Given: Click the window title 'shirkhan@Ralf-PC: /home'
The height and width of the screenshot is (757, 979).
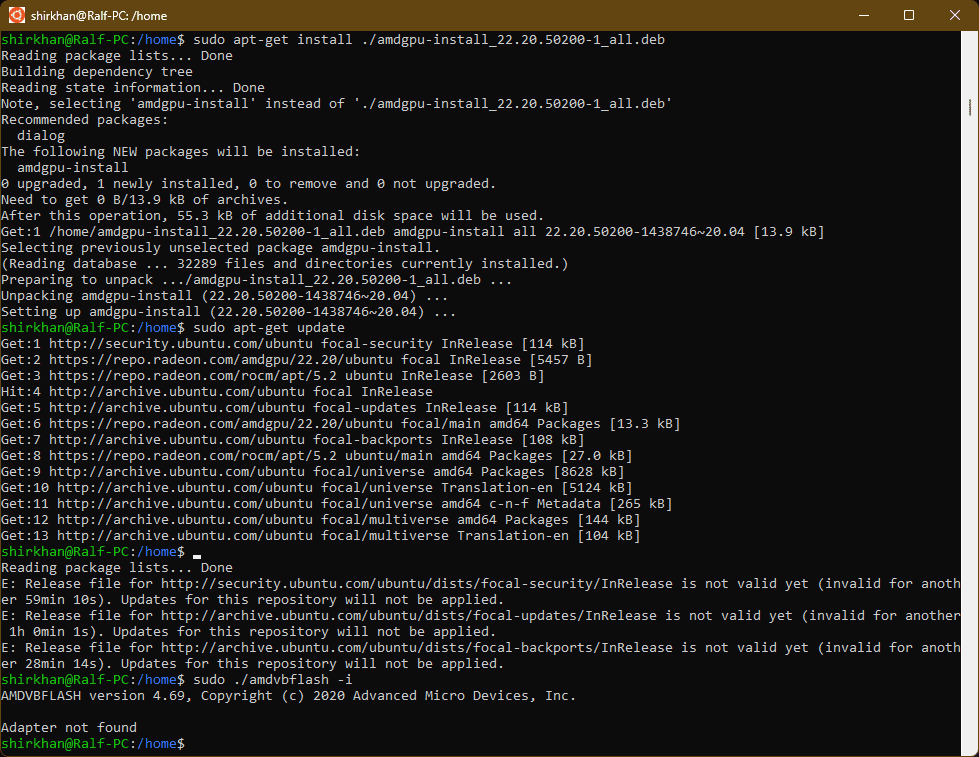Looking at the screenshot, I should pyautogui.click(x=99, y=16).
